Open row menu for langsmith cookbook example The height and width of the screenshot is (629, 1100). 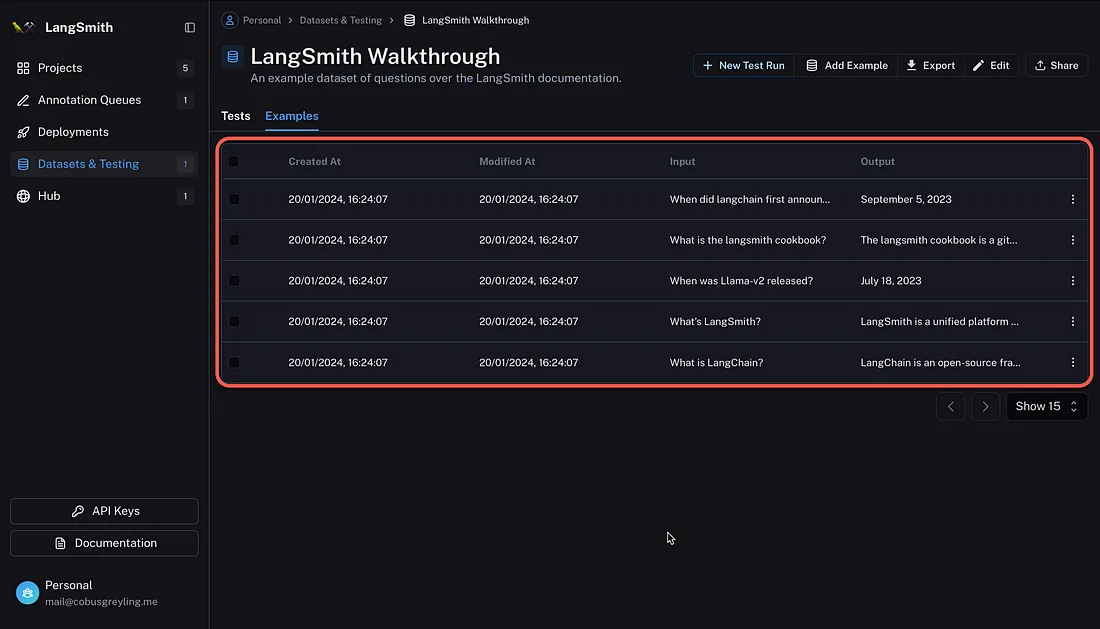point(1073,240)
